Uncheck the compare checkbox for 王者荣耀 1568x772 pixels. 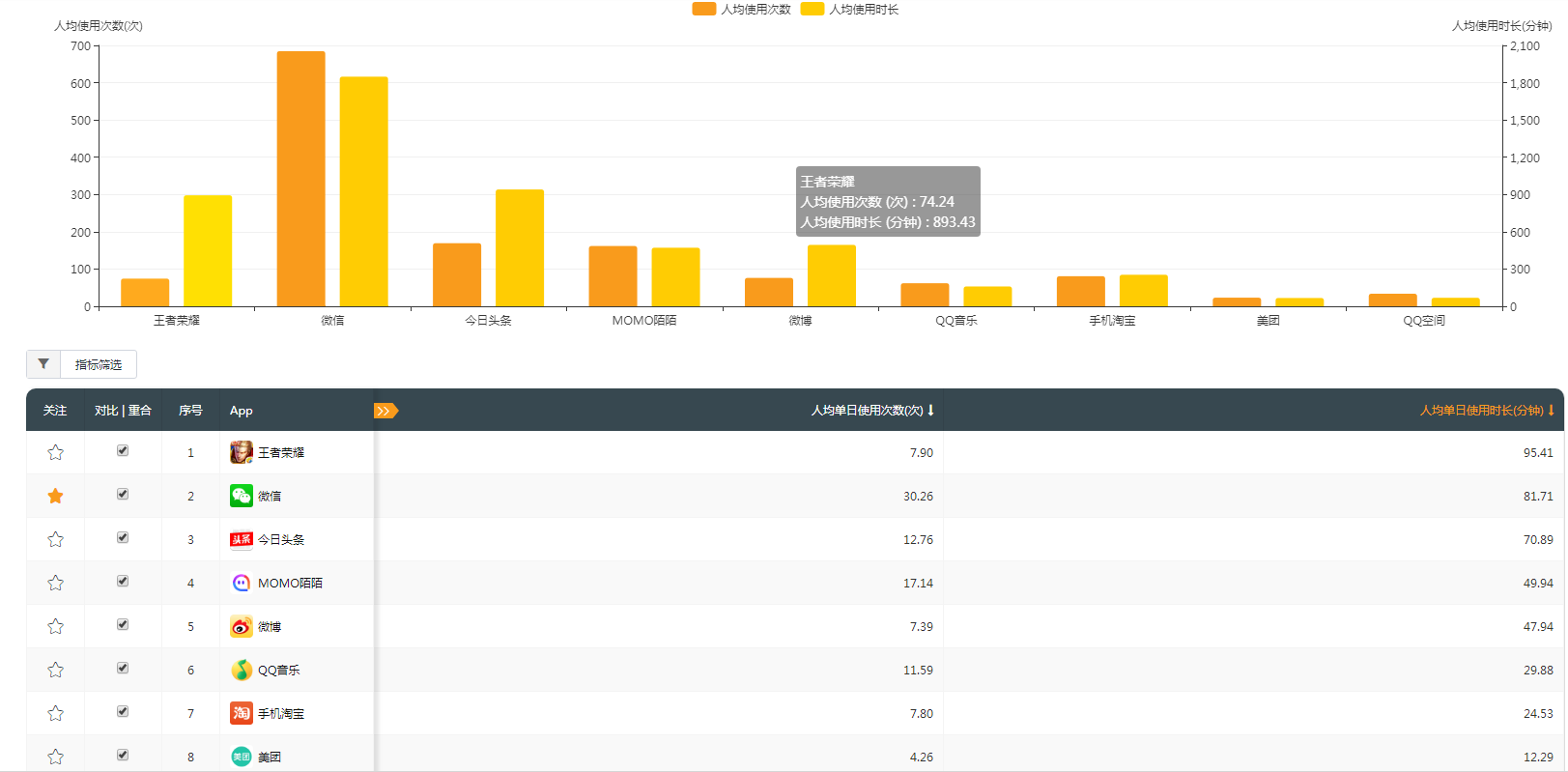[123, 450]
